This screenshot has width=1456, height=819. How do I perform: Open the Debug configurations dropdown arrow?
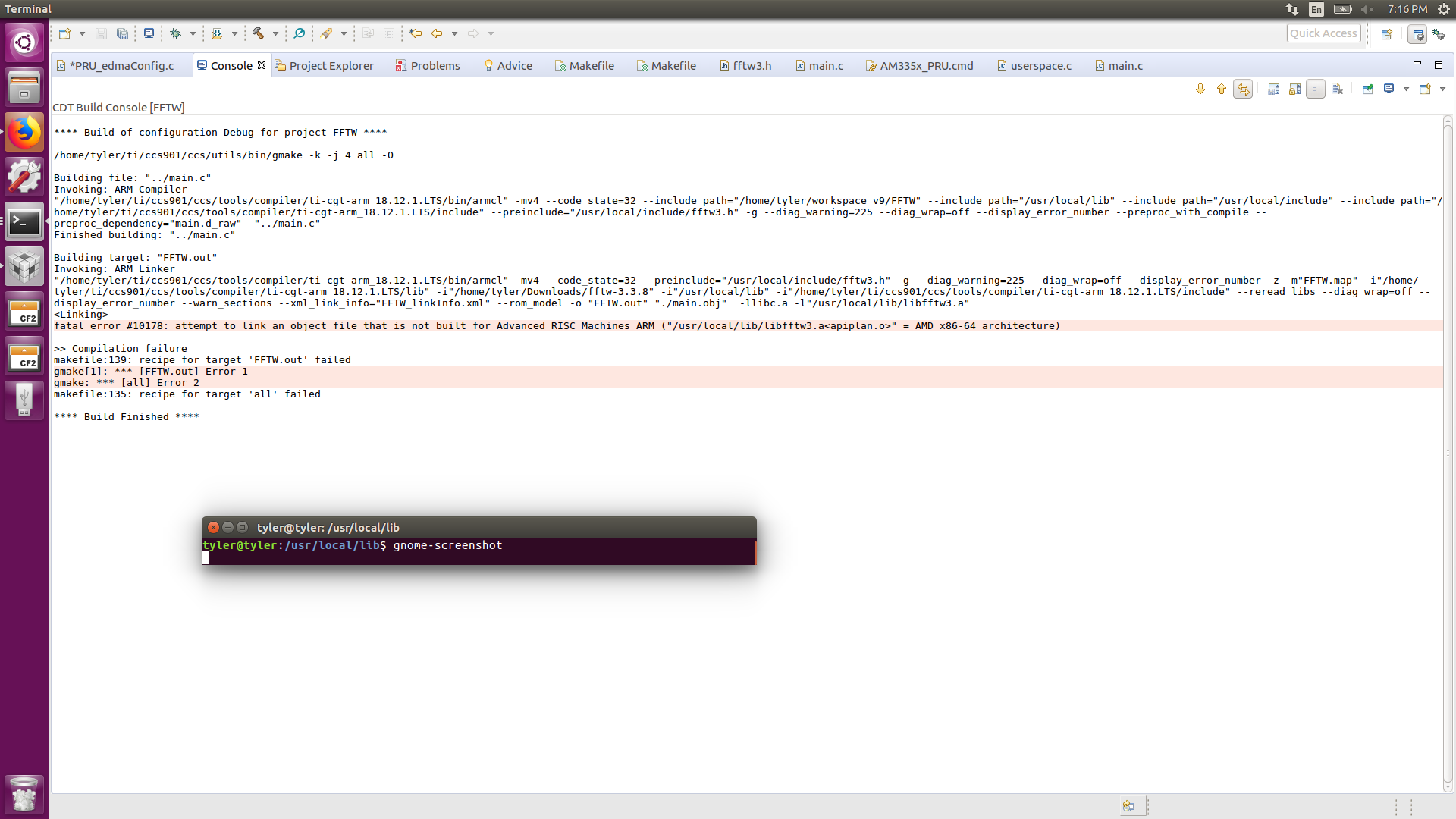[193, 33]
